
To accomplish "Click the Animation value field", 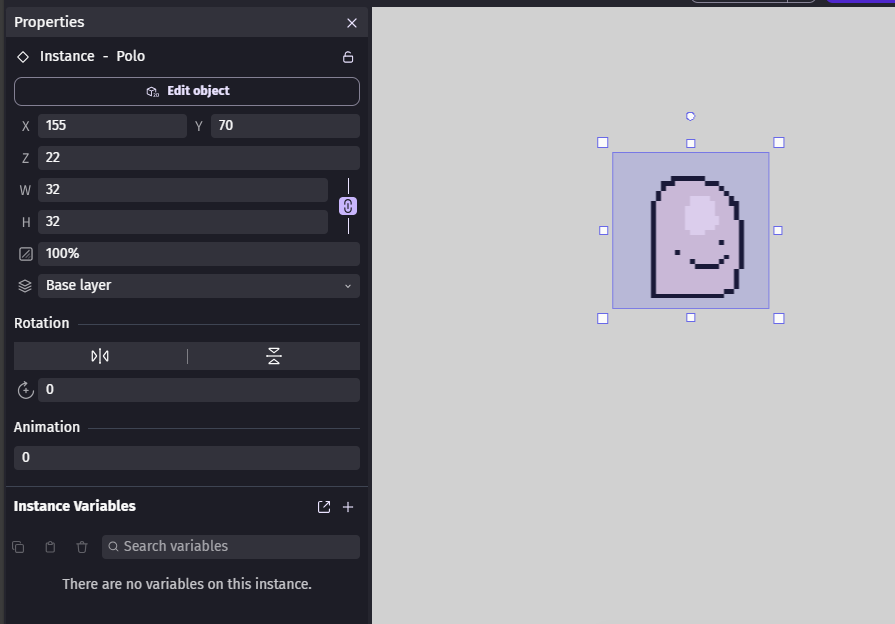I will coord(187,458).
